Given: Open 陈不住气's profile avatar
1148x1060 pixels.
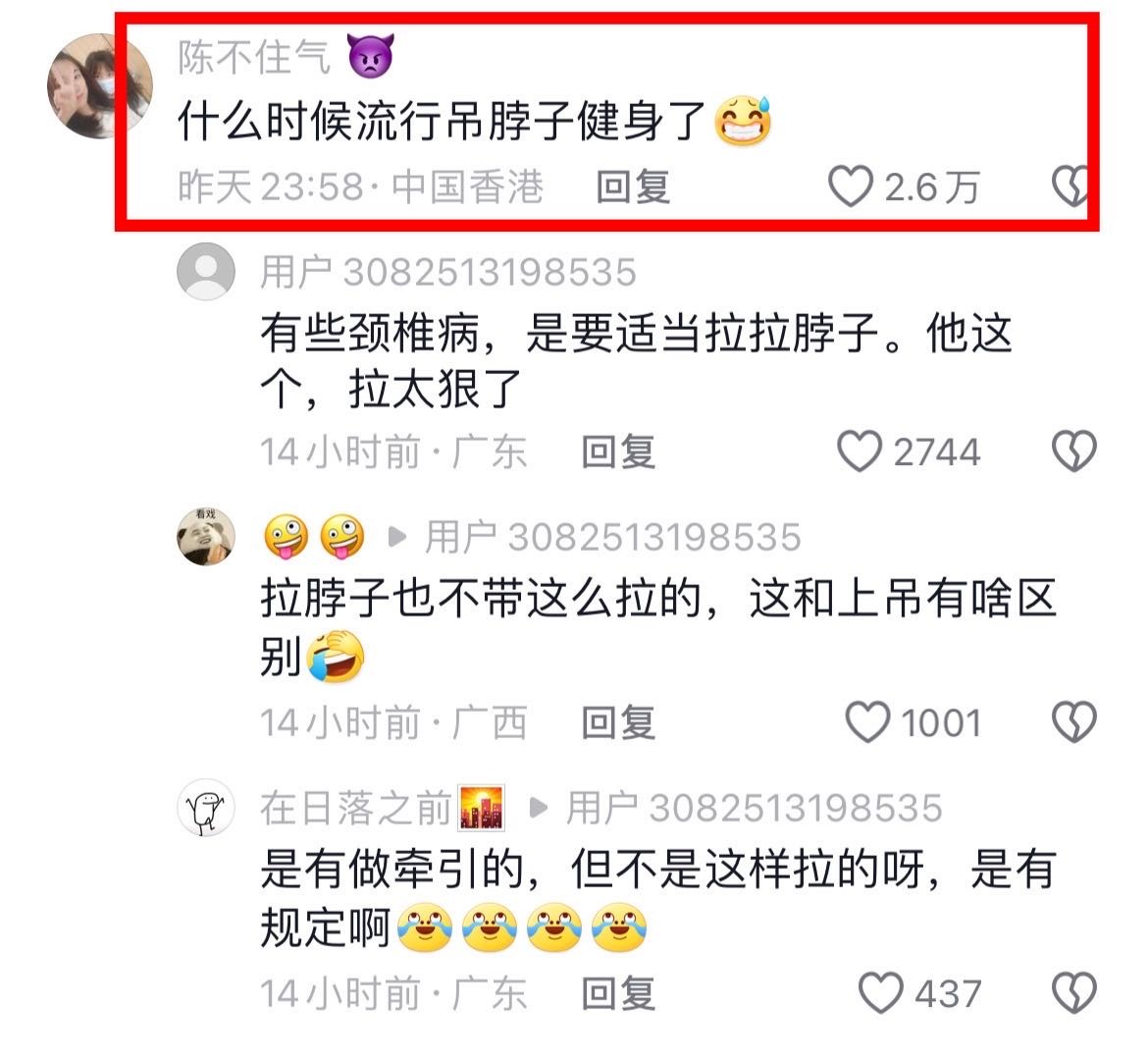Looking at the screenshot, I should point(99,85).
